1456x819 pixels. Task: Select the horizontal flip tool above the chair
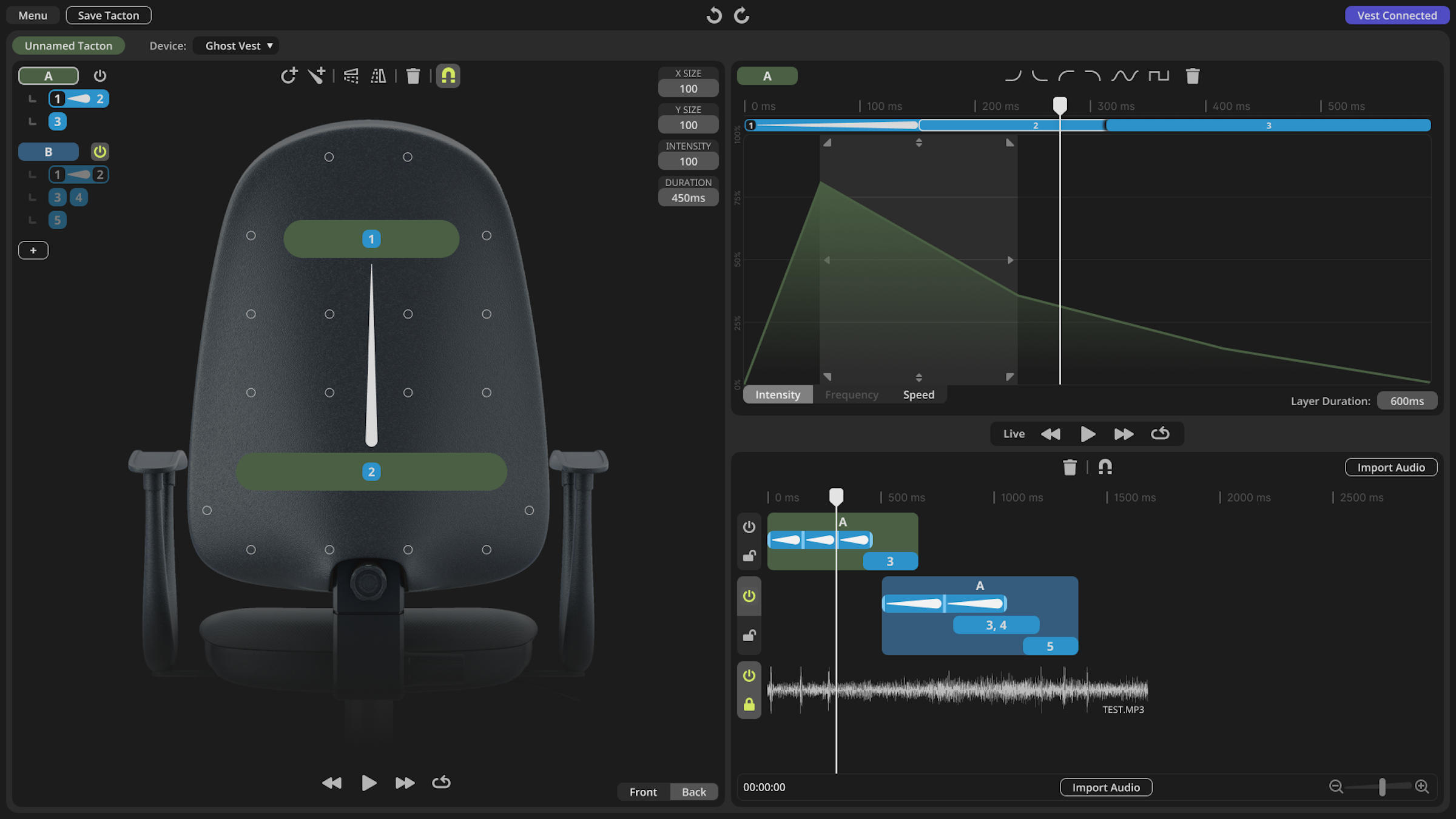379,75
